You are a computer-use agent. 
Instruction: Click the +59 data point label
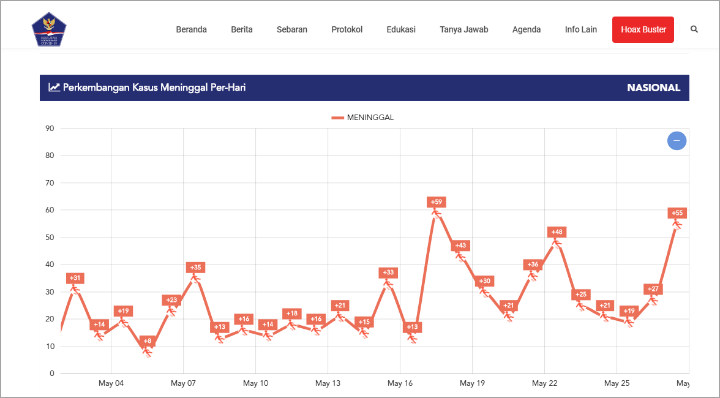click(x=436, y=202)
